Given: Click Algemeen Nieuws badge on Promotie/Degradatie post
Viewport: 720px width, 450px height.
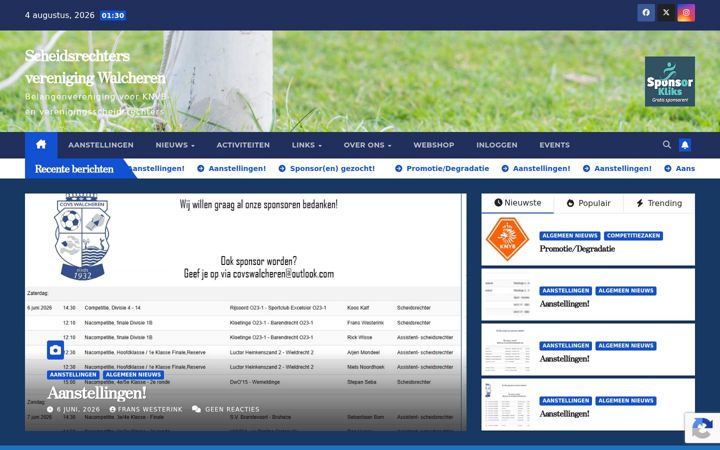Looking at the screenshot, I should coord(569,236).
